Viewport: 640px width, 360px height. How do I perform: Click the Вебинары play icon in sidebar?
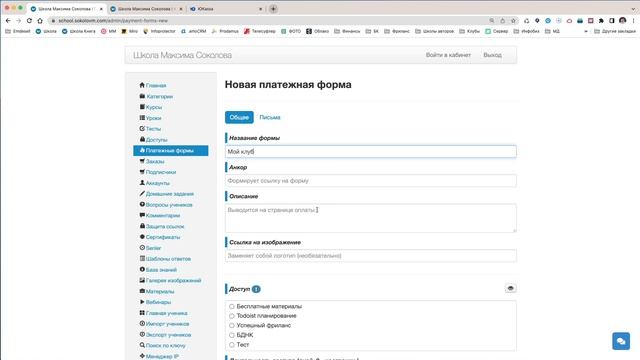142,302
